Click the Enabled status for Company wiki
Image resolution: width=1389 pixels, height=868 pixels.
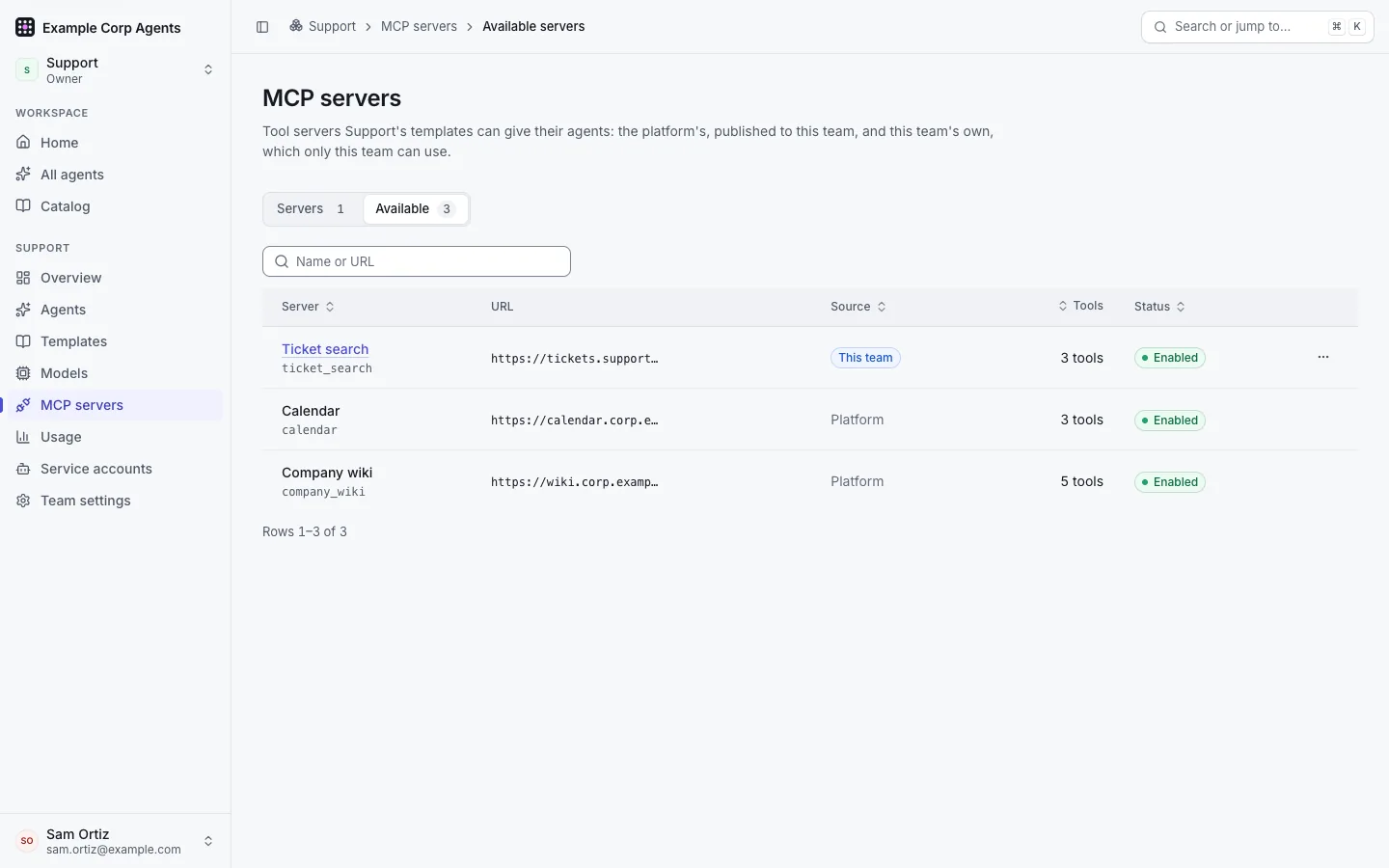point(1170,482)
